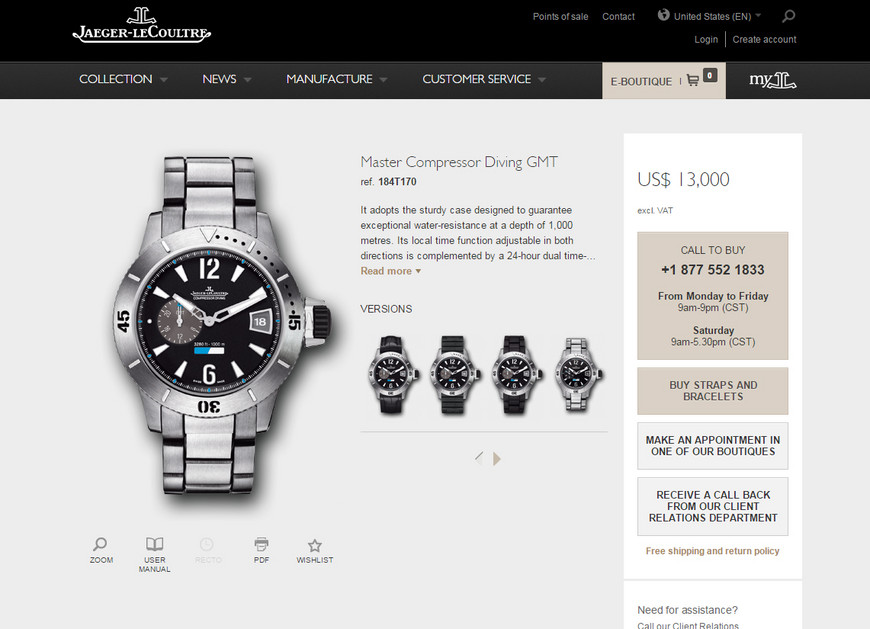870x629 pixels.
Task: Add to Wishlist with star icon
Action: pyautogui.click(x=315, y=545)
